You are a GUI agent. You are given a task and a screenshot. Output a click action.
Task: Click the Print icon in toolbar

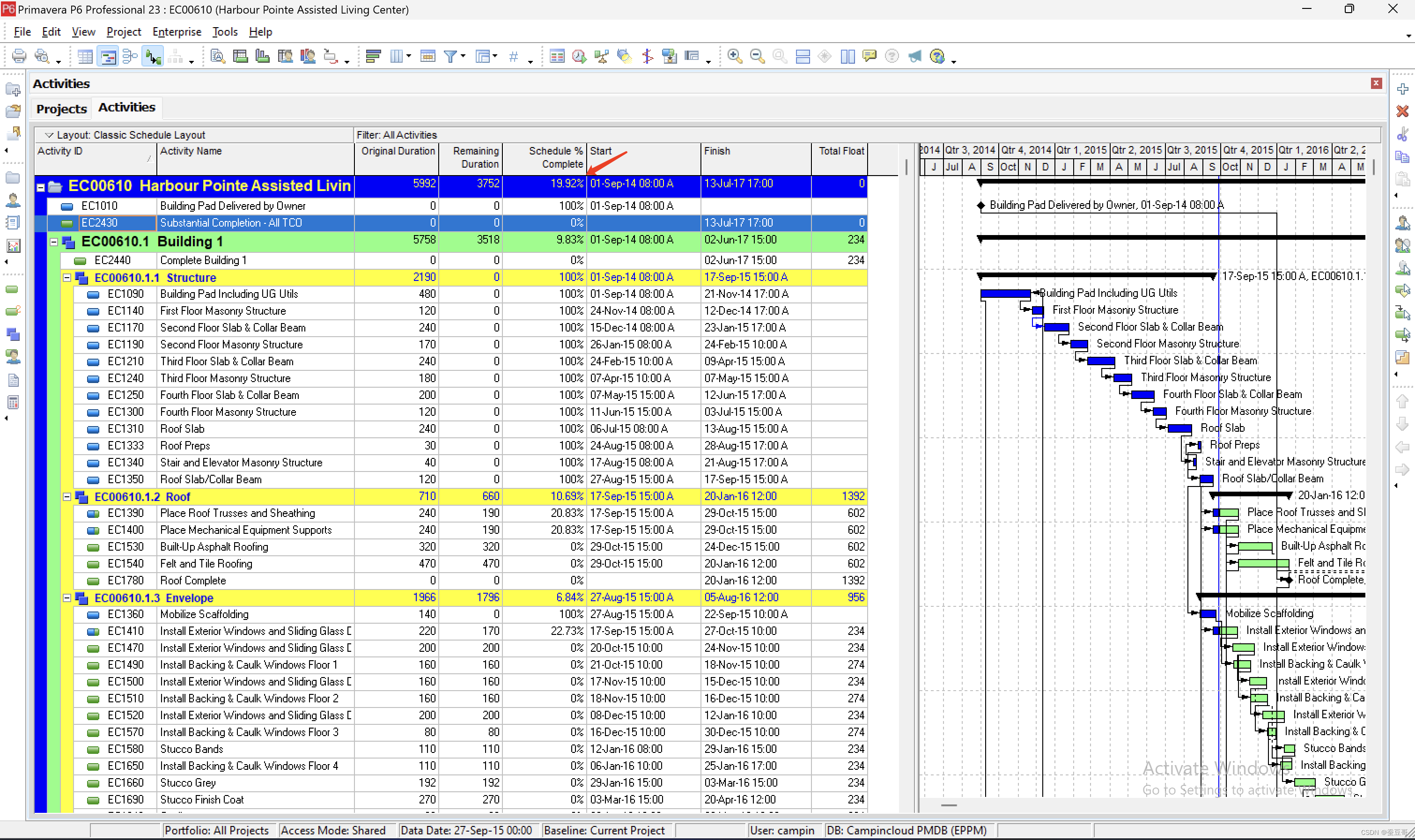tap(19, 56)
